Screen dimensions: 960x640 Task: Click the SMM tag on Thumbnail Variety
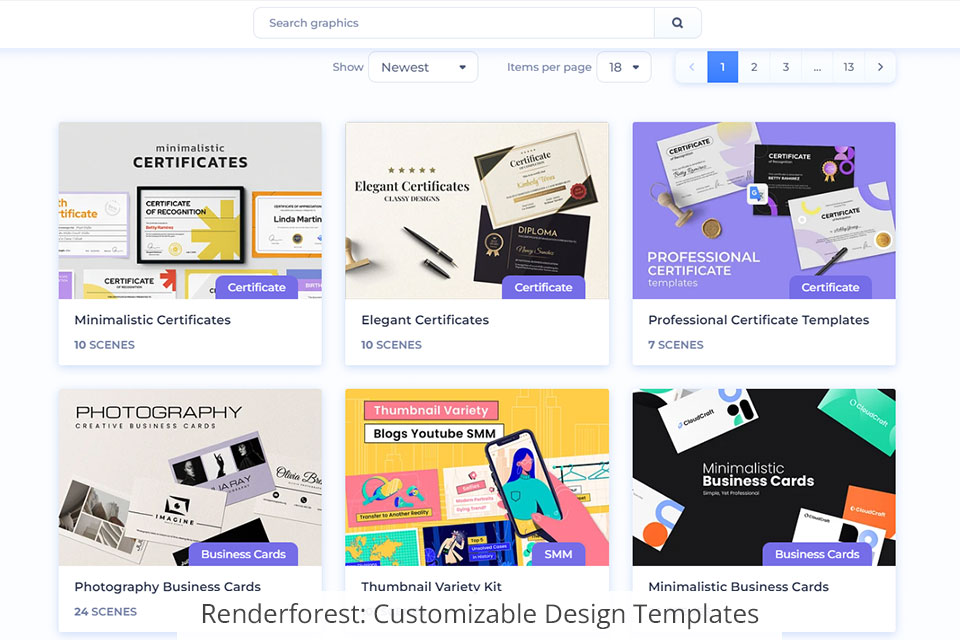click(558, 554)
